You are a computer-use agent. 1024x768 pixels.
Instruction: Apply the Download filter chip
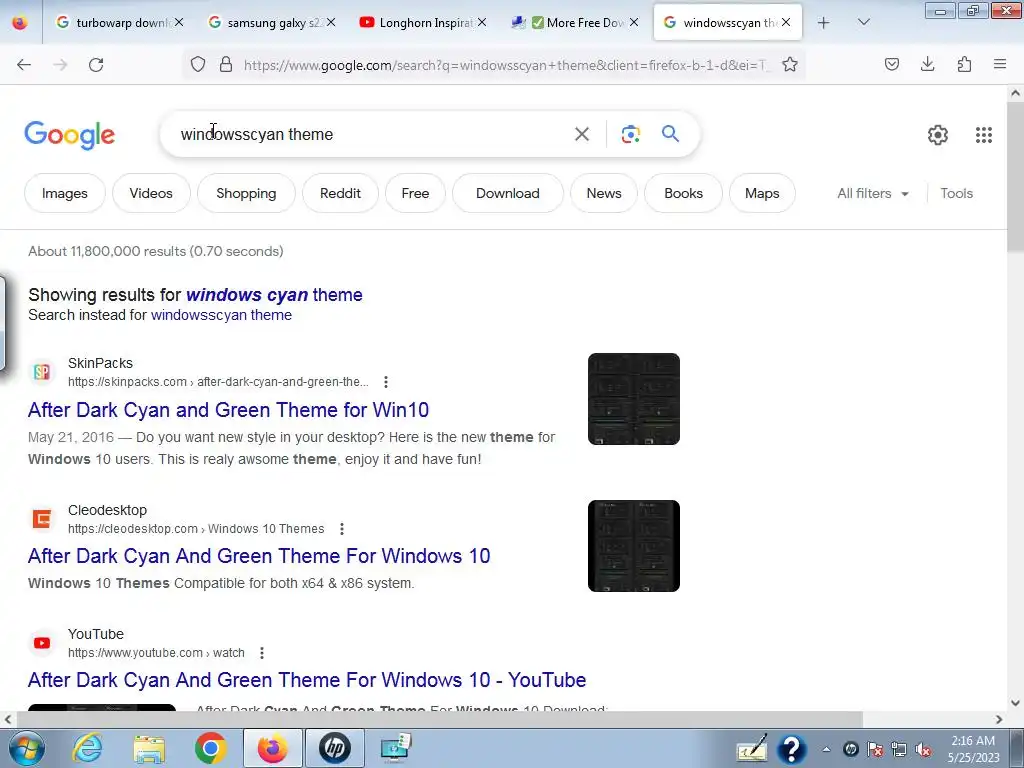[507, 193]
